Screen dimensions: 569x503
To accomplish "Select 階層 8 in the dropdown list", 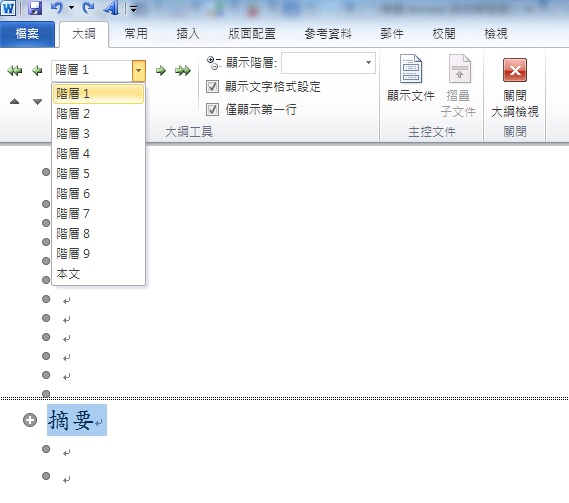I will tap(98, 233).
